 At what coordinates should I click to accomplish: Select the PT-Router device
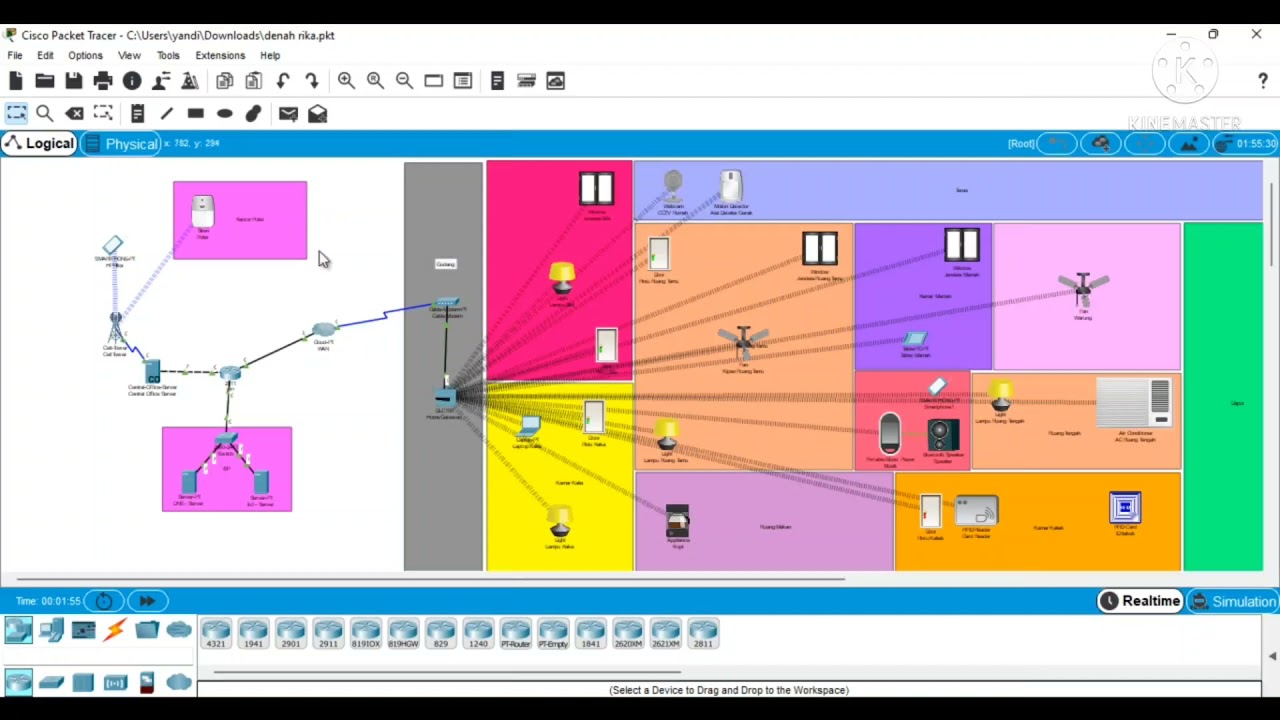[516, 634]
